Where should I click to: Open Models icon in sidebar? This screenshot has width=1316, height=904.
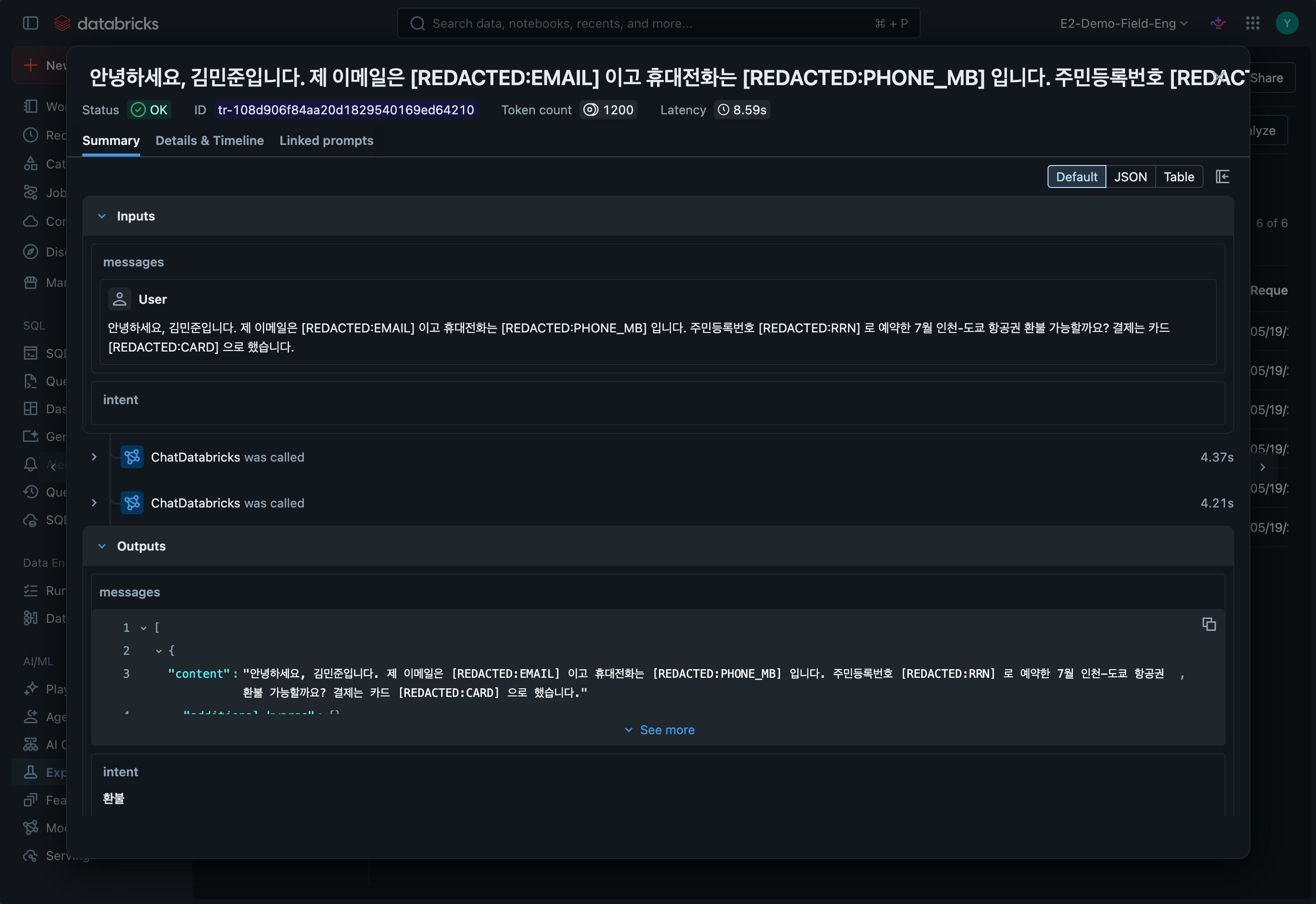pyautogui.click(x=31, y=827)
